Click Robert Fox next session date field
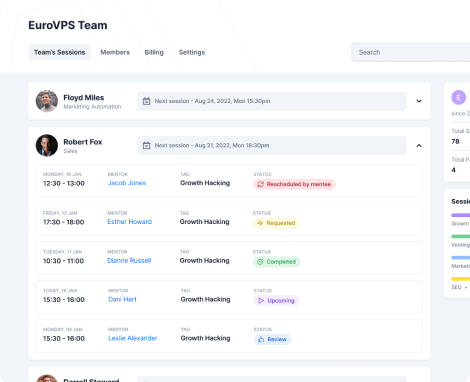This screenshot has width=470, height=382. 271,145
